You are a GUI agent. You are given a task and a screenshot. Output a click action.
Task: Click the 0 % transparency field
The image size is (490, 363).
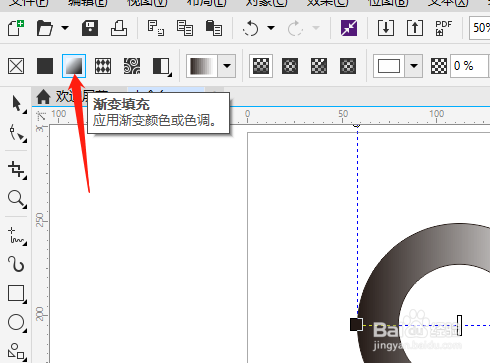pyautogui.click(x=470, y=66)
